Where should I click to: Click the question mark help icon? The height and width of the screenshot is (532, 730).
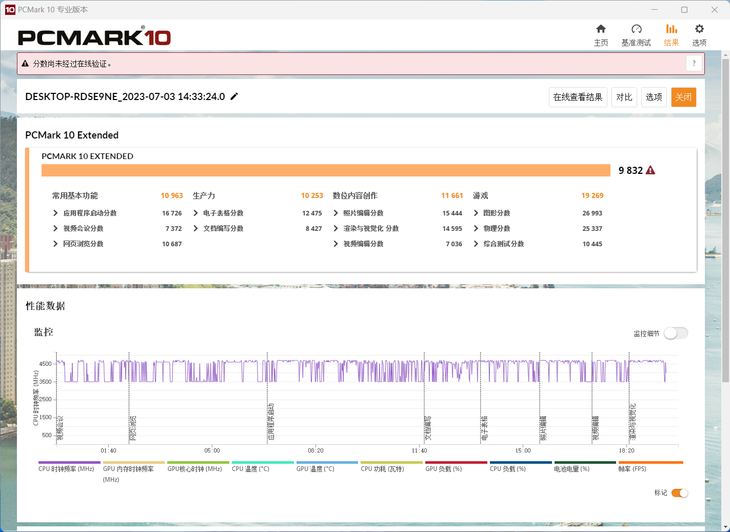[694, 64]
